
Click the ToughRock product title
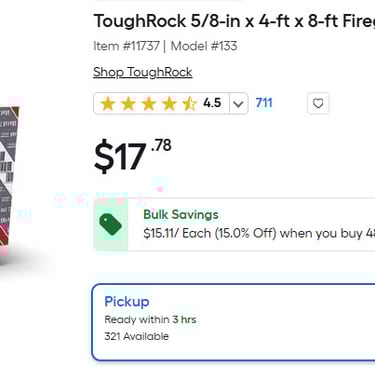(x=234, y=21)
